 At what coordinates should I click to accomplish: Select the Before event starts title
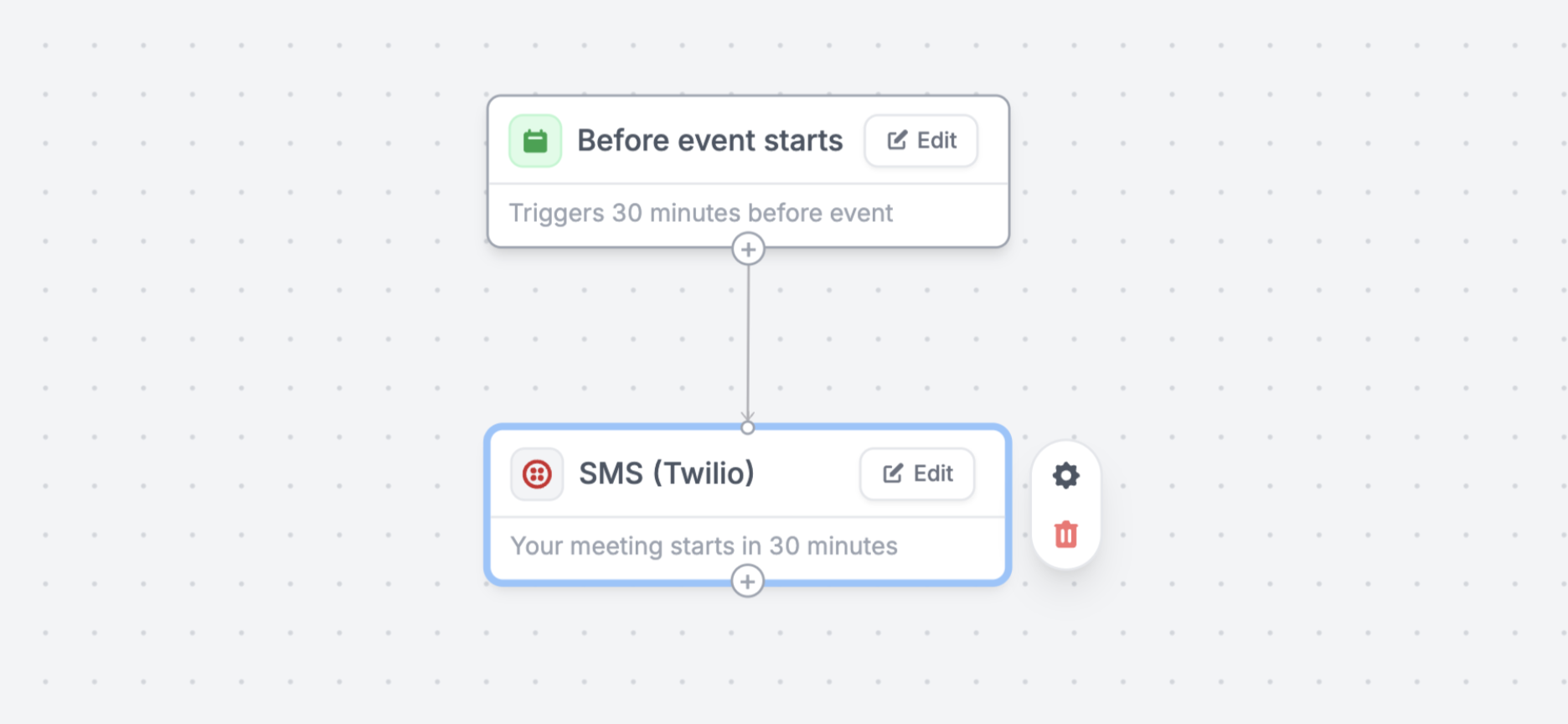710,141
